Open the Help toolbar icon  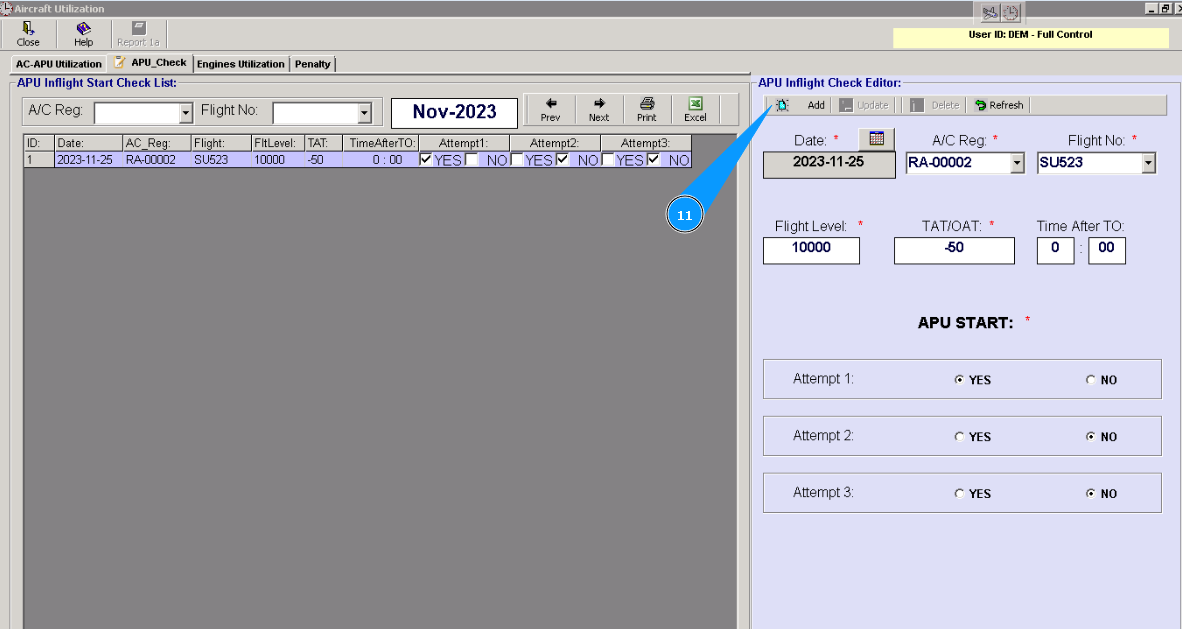click(83, 34)
